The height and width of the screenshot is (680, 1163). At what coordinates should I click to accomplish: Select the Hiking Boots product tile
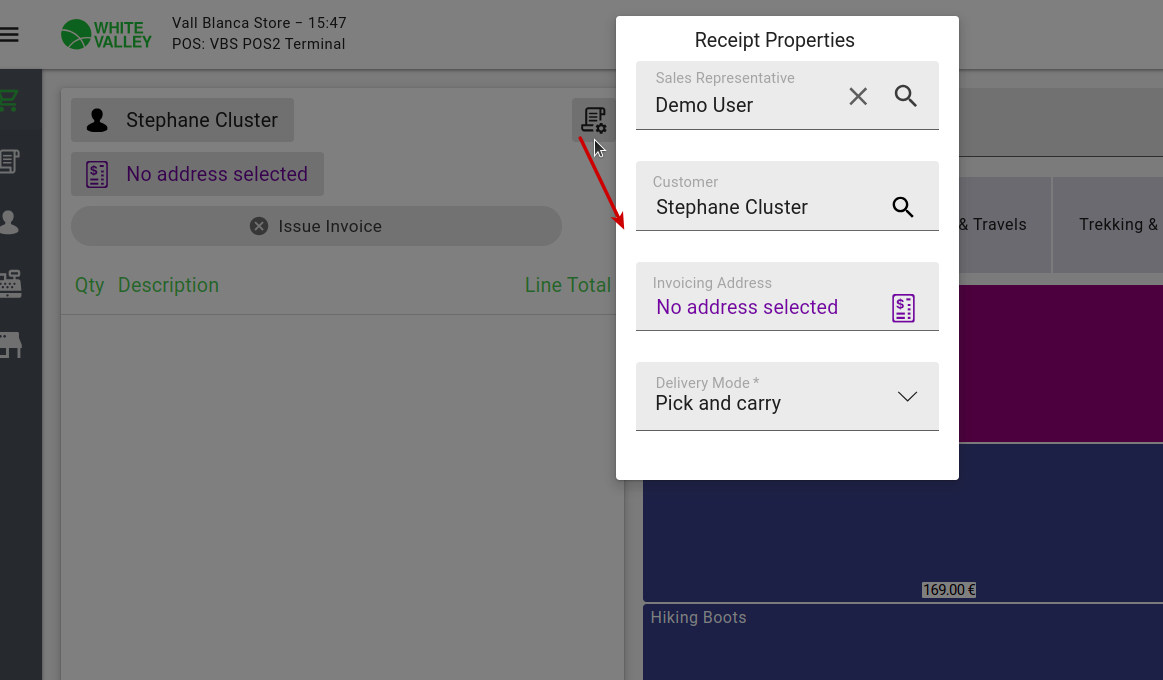903,642
